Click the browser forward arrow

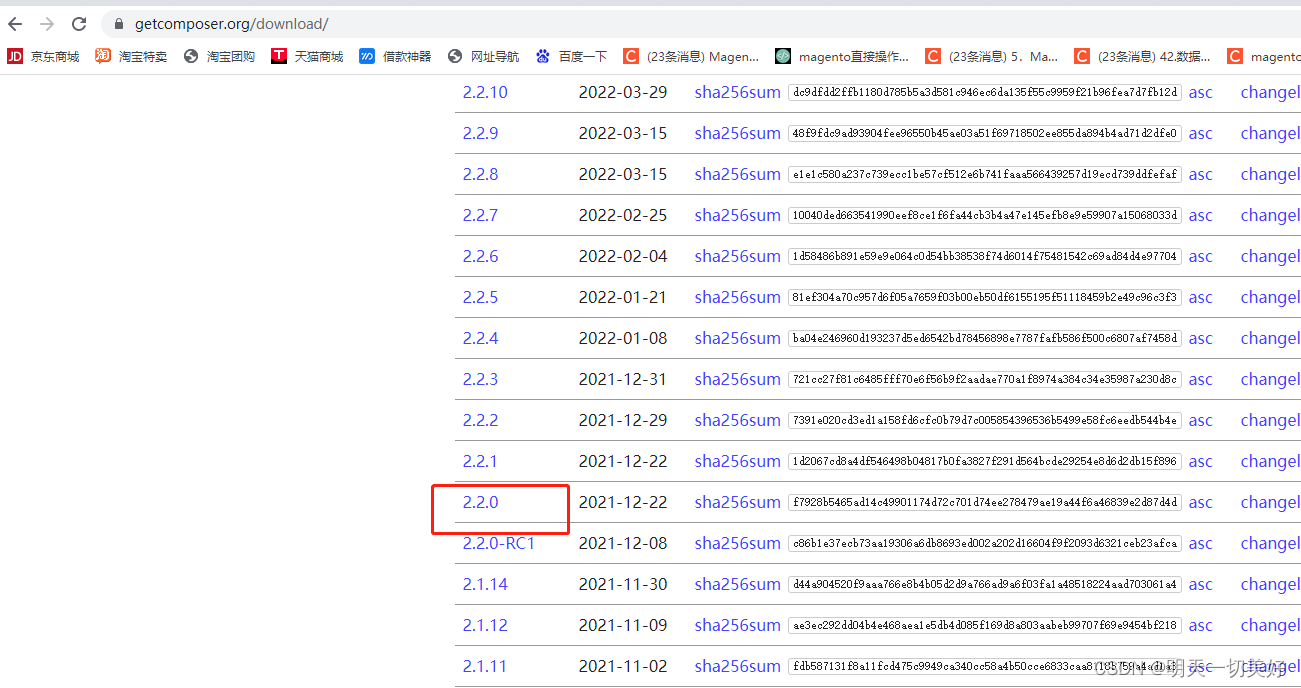47,24
